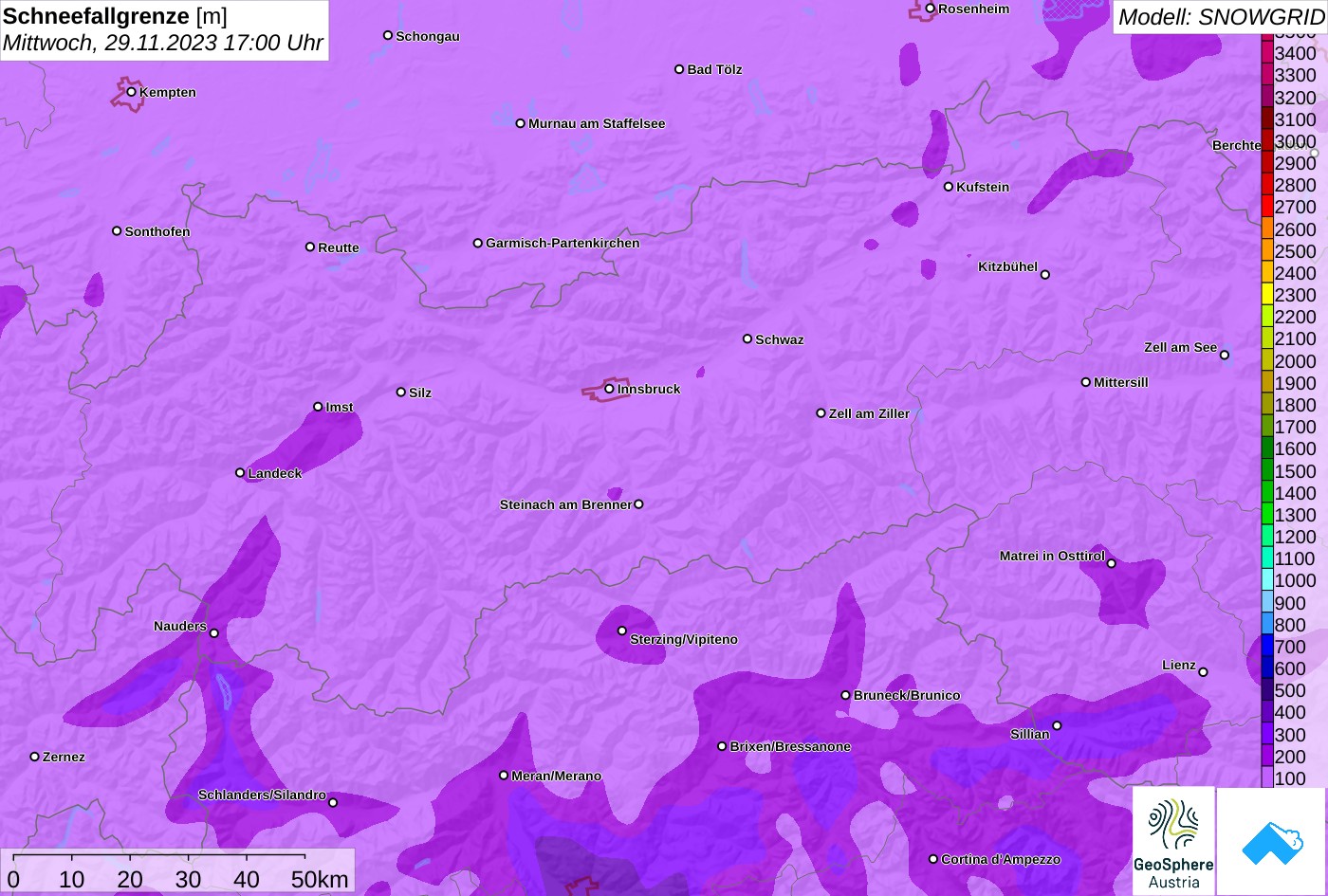
Task: Click the Bad Tölz location dot
Action: pos(679,69)
